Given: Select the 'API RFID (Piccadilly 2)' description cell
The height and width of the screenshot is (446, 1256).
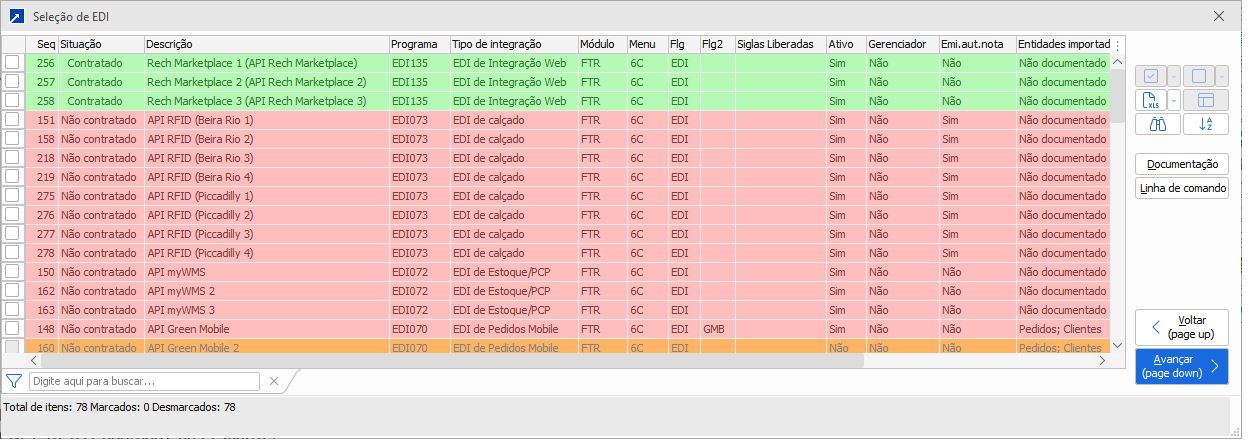Looking at the screenshot, I should click(267, 215).
